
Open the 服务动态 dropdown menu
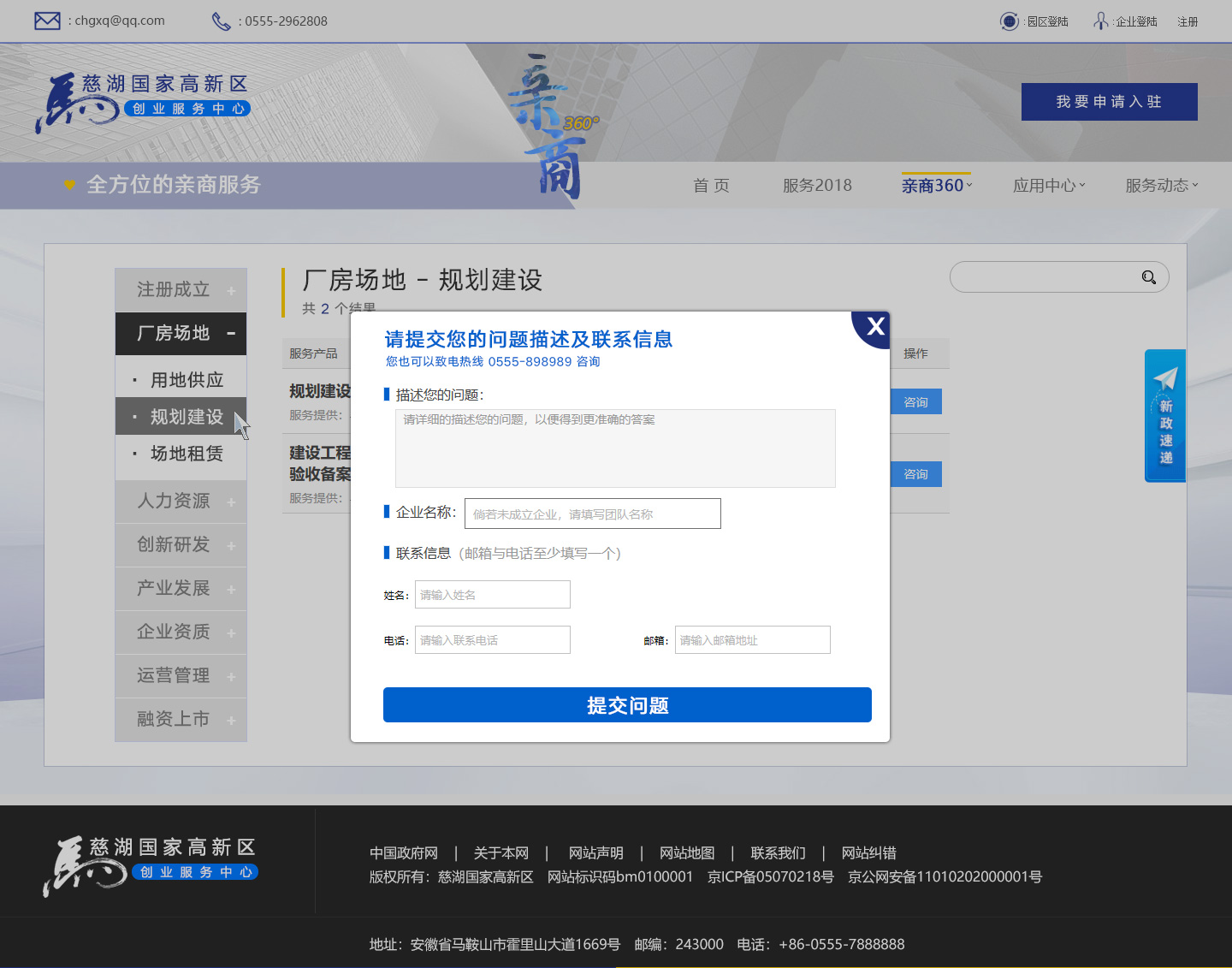[x=1161, y=186]
